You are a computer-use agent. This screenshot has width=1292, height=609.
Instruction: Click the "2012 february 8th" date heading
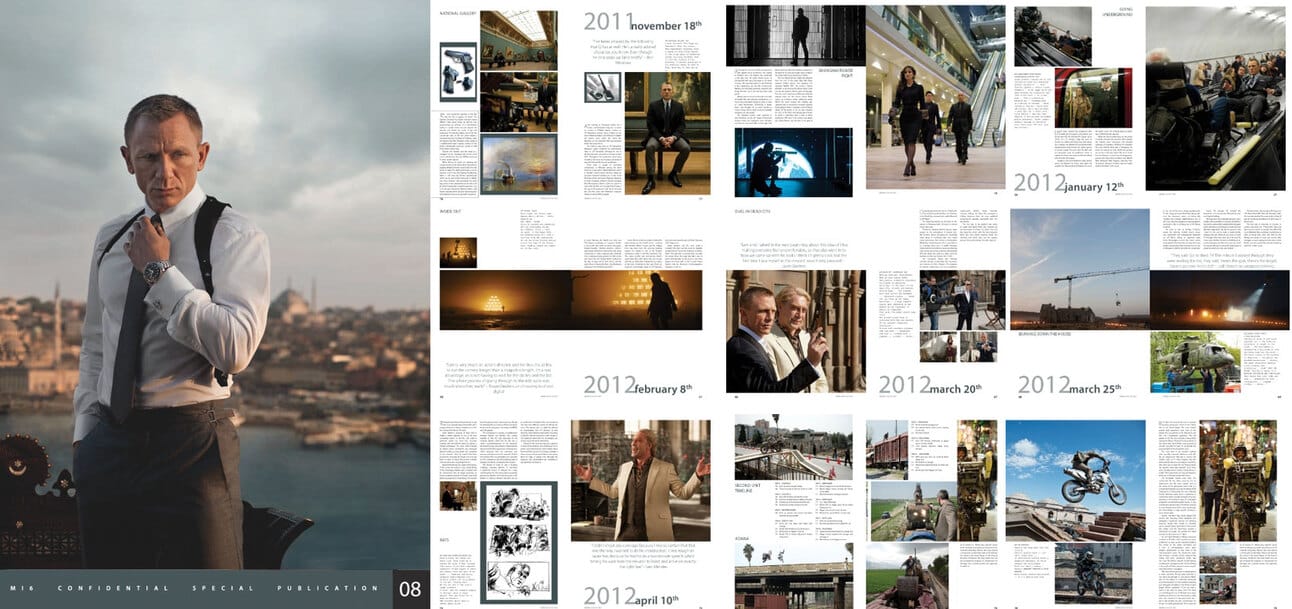tap(638, 385)
